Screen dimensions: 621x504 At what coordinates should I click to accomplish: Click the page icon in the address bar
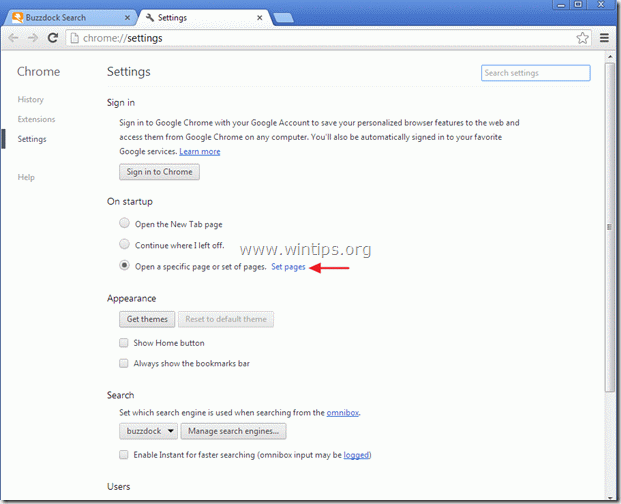[74, 38]
